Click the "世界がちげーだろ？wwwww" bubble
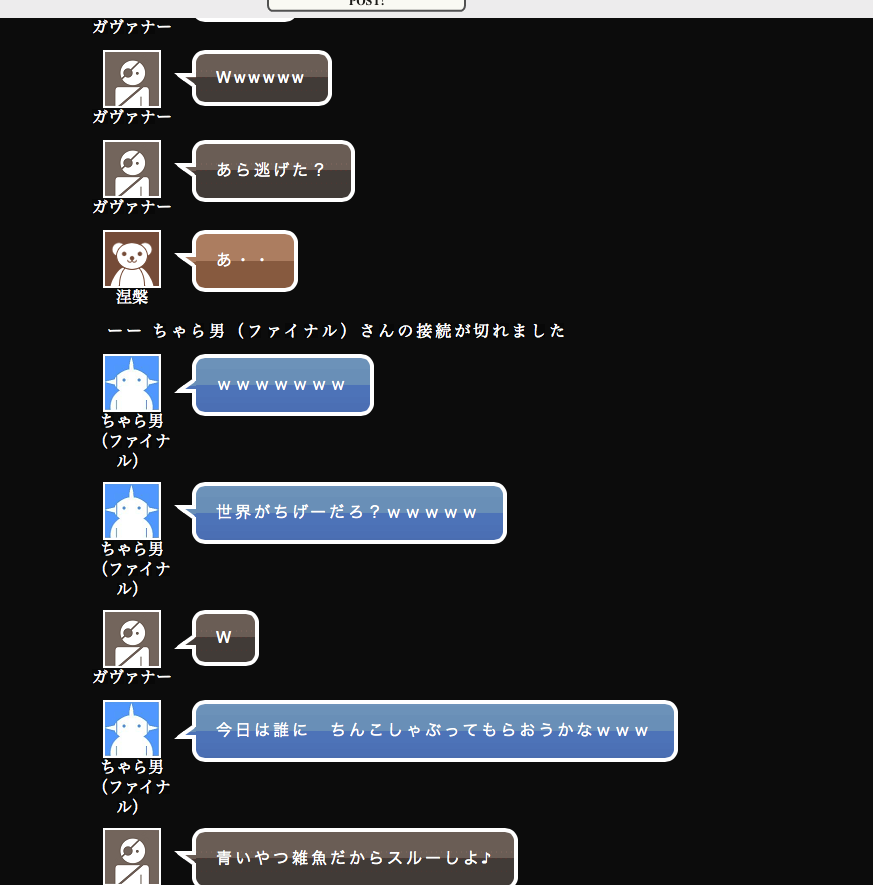873x885 pixels. [349, 513]
